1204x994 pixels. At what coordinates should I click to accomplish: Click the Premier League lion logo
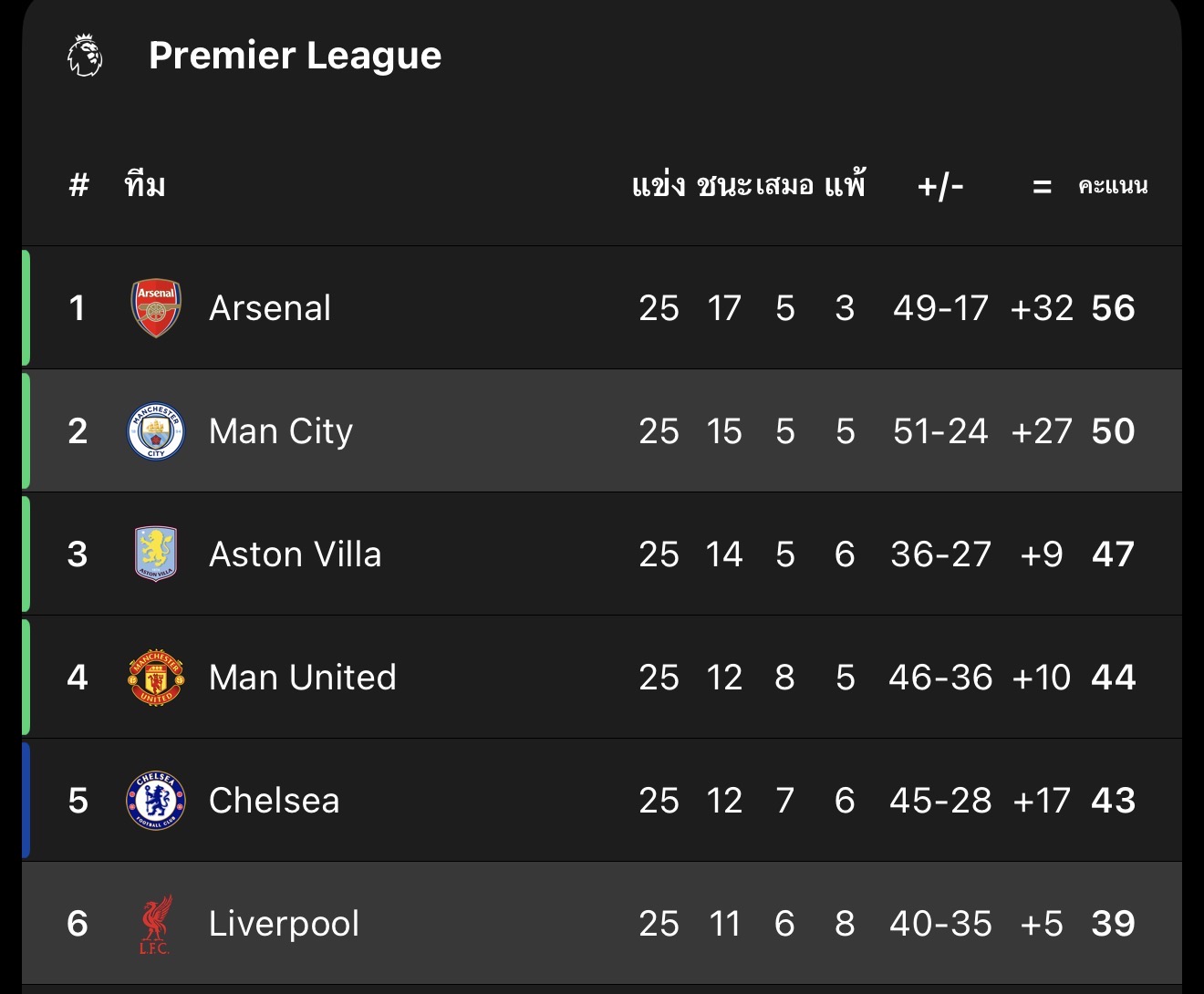[85, 56]
